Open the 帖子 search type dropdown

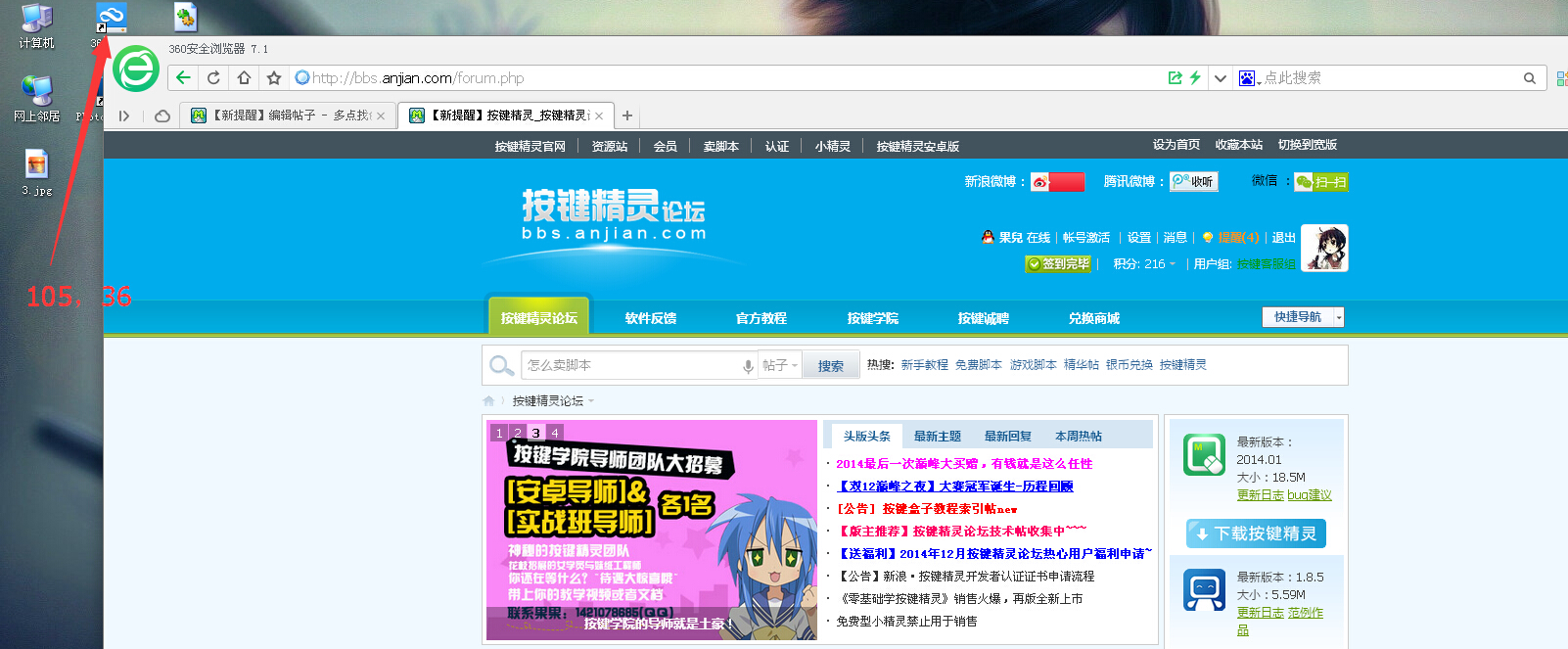(780, 365)
